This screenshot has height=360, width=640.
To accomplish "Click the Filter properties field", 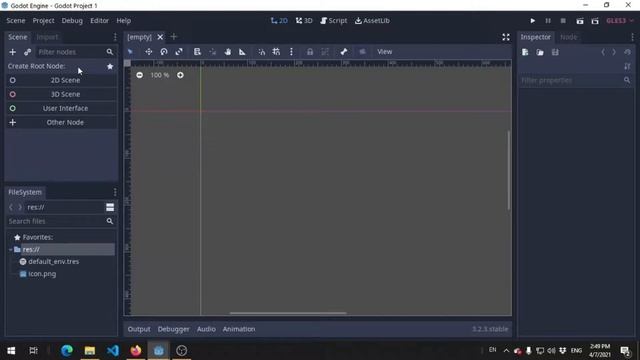I will tap(576, 80).
